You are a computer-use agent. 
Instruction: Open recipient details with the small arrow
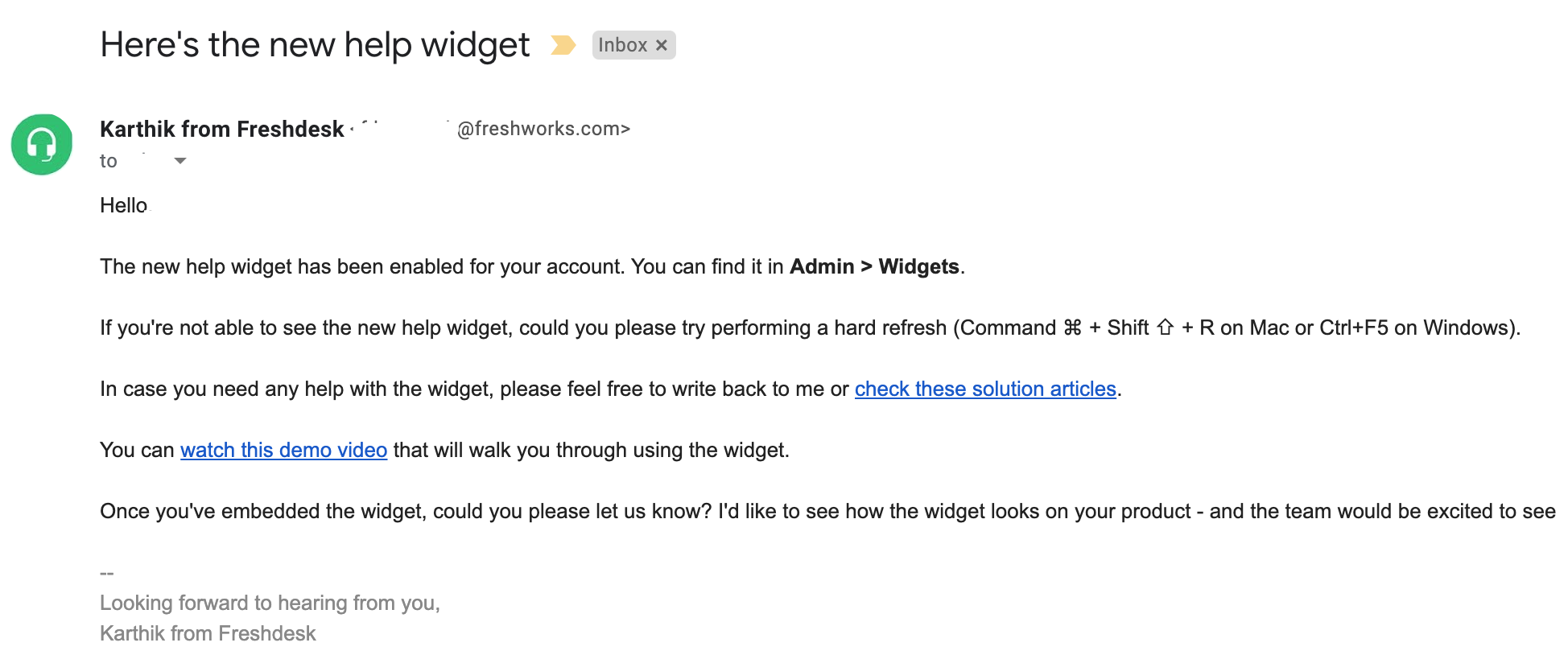(180, 162)
